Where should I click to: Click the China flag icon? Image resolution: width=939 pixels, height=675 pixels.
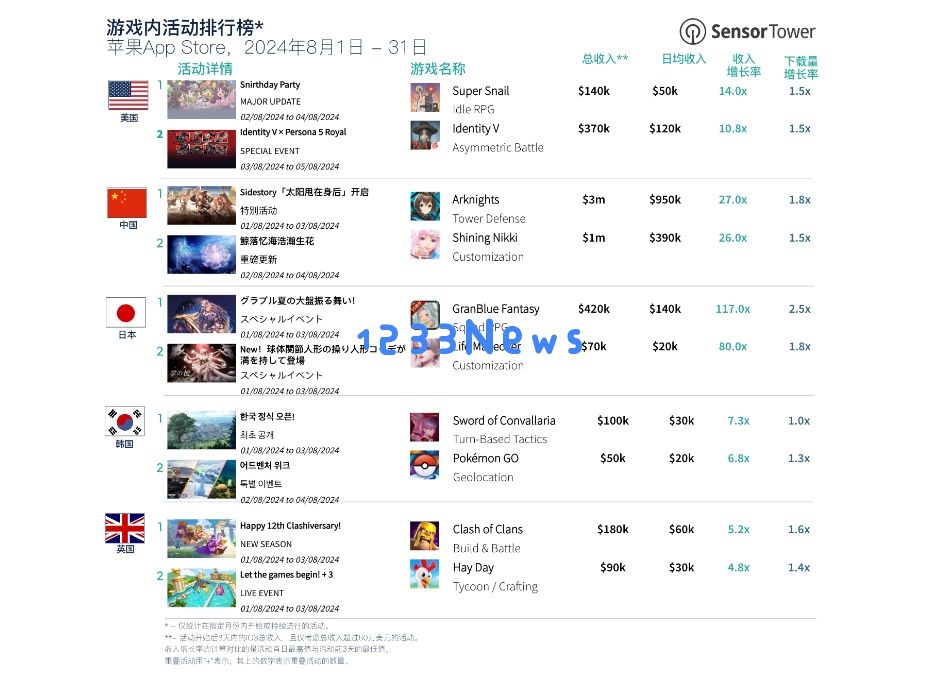127,203
